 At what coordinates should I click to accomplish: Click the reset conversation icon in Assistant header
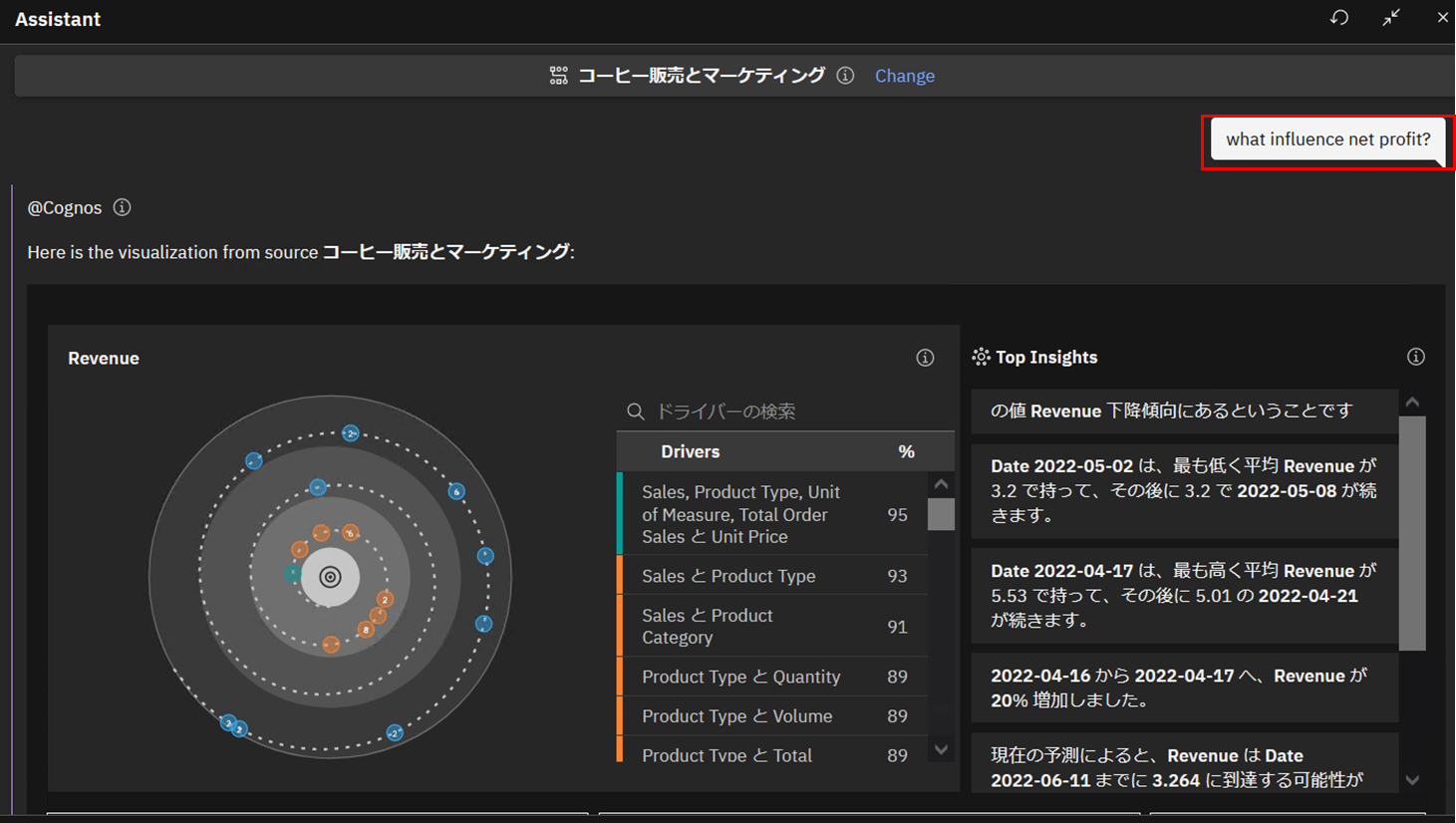click(x=1339, y=18)
